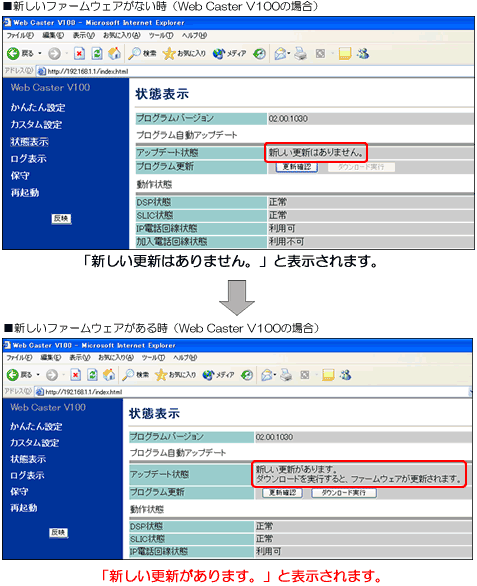Click ダウンロード実行 button in lower status page
The height and width of the screenshot is (586, 477).
(x=344, y=493)
